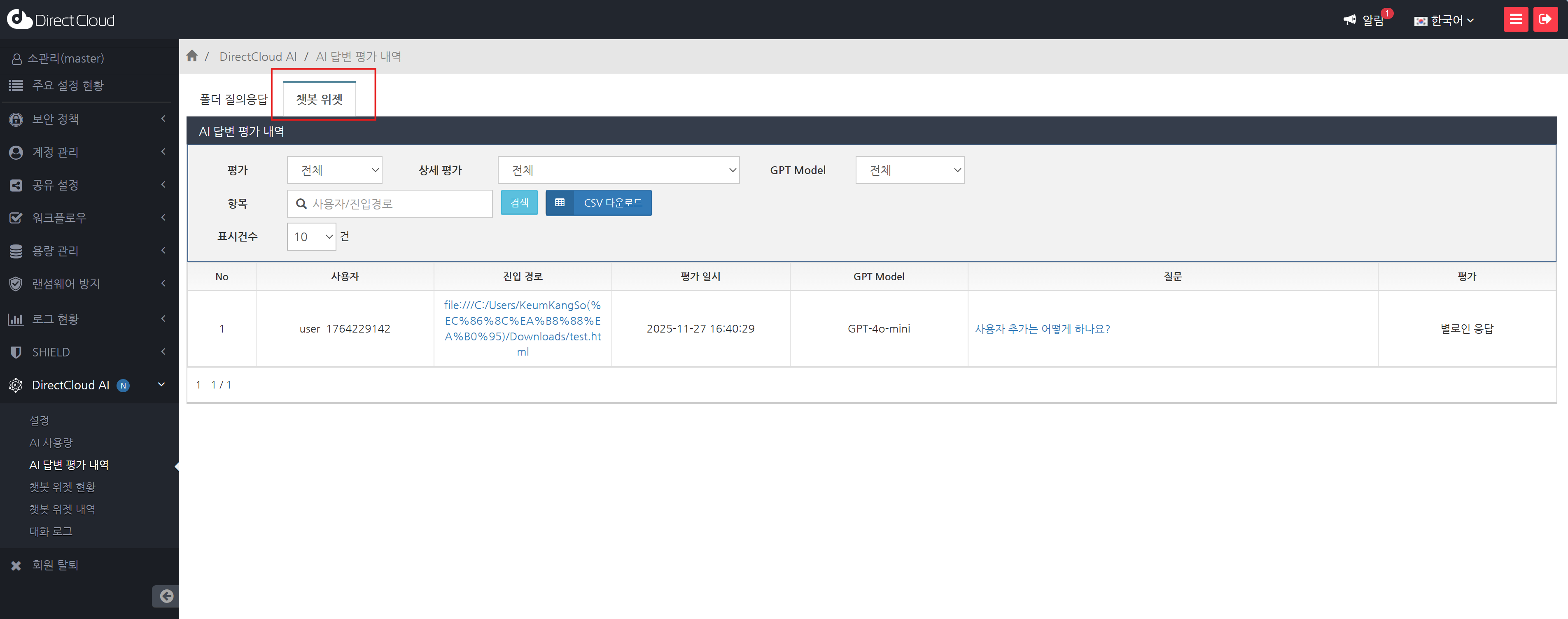Click the CSV 다운로드 button
Image resolution: width=1568 pixels, height=619 pixels.
tap(598, 202)
